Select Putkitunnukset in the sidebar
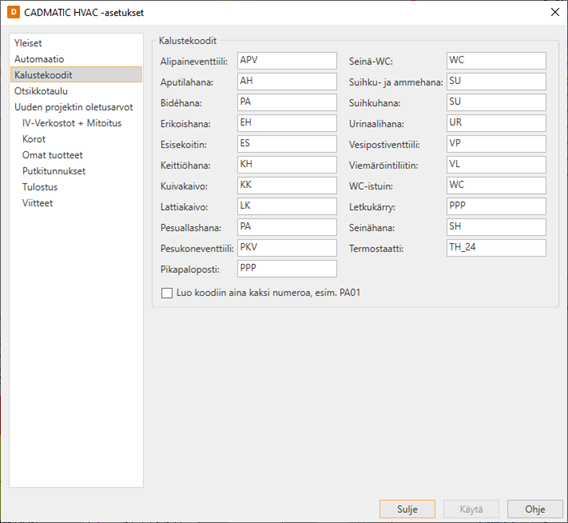The width and height of the screenshot is (568, 523). pos(76,171)
